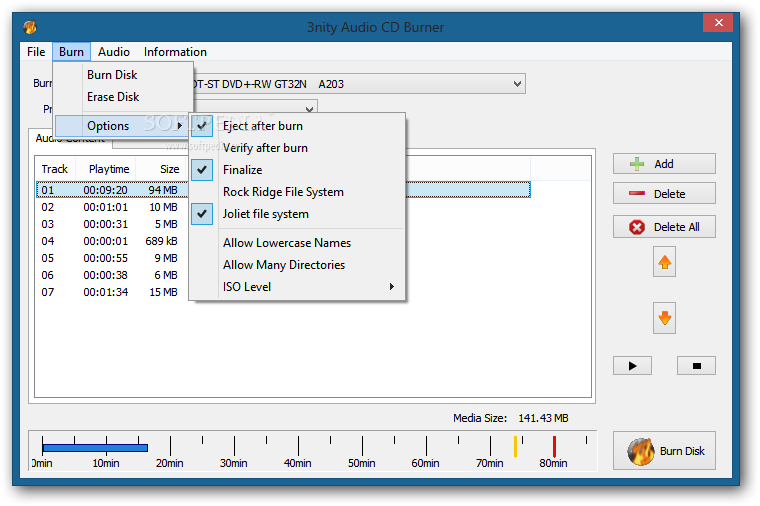This screenshot has width=760, height=506.
Task: Close the open Burn menu
Action: 71,52
